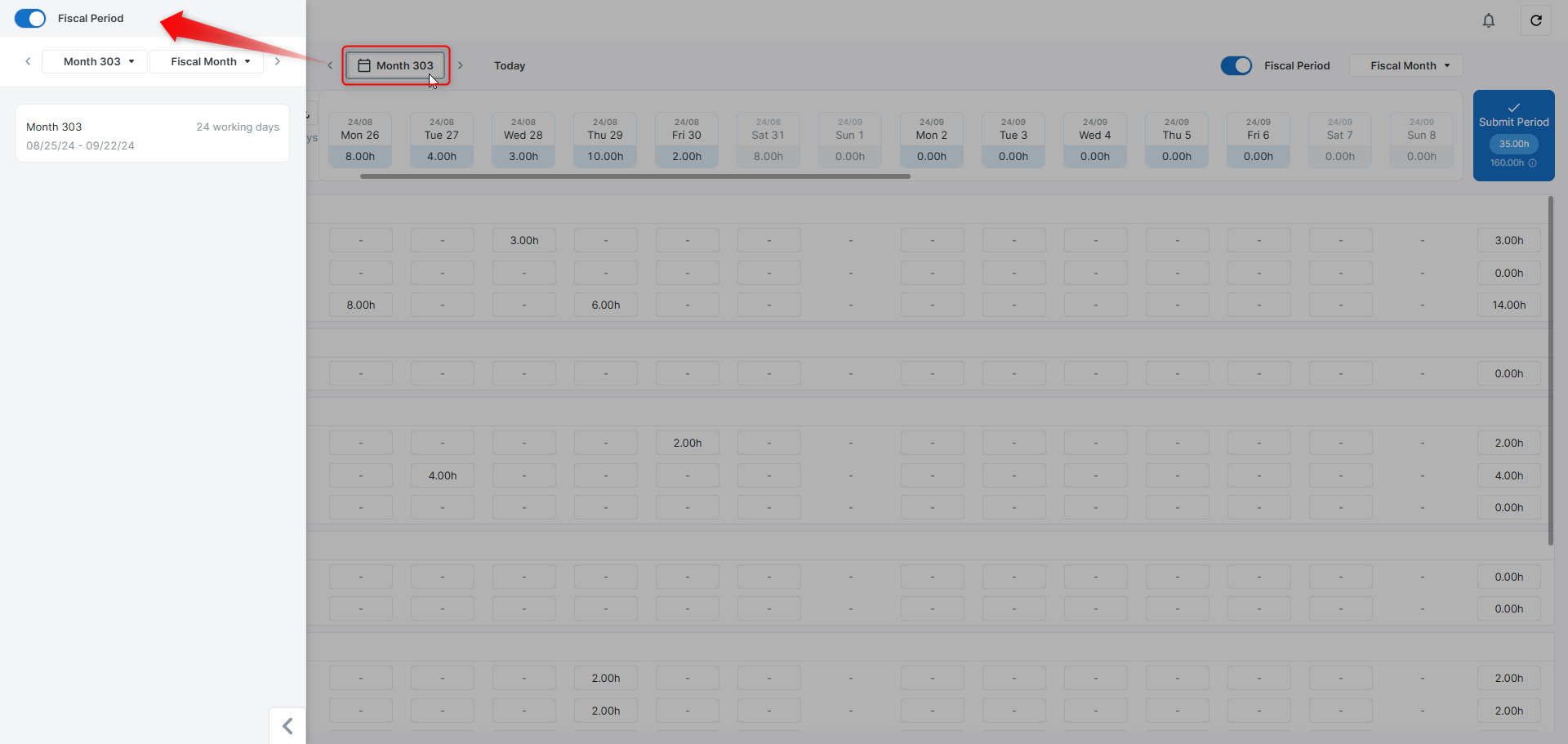Open Month 303 dropdown in side panel
Screen dimensions: 1568x744
click(95, 61)
